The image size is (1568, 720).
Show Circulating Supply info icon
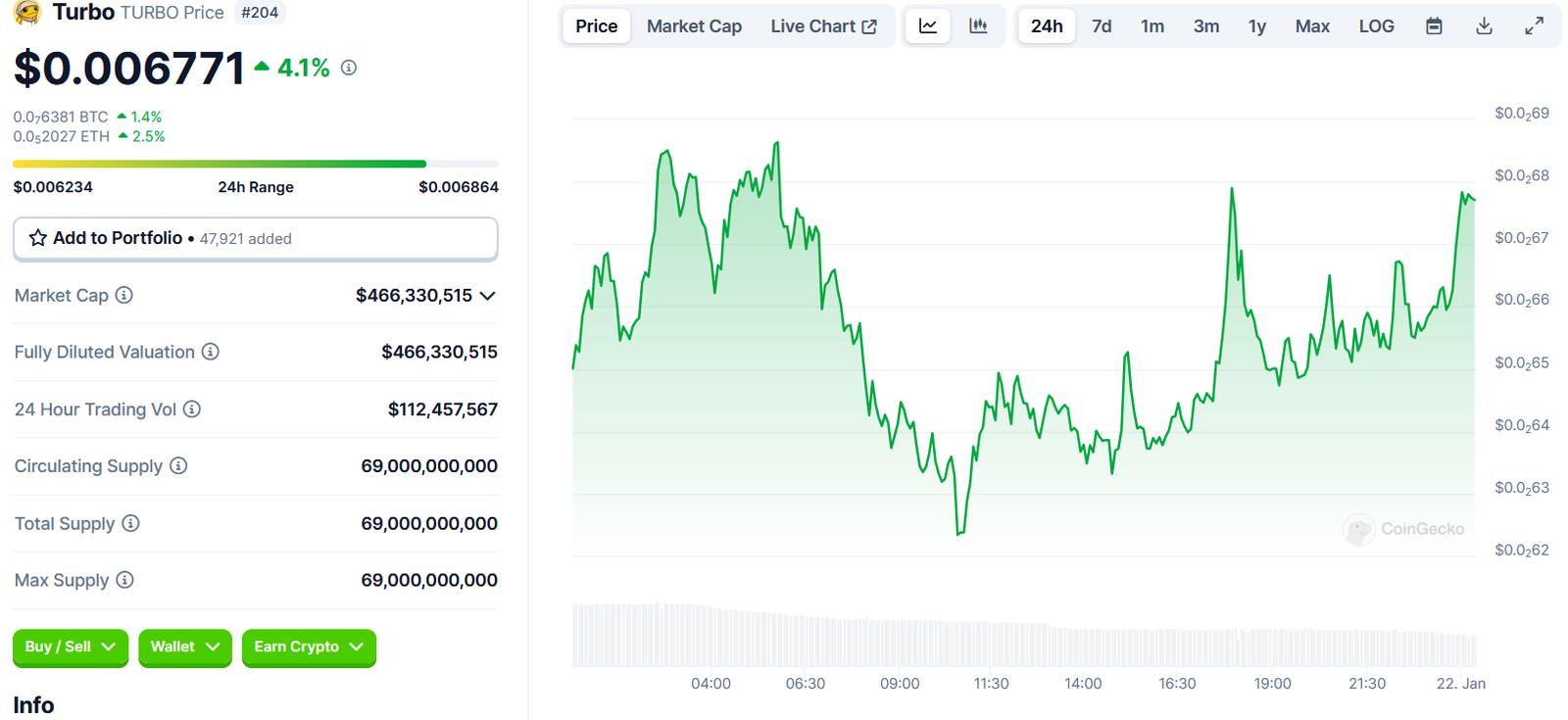(x=178, y=465)
